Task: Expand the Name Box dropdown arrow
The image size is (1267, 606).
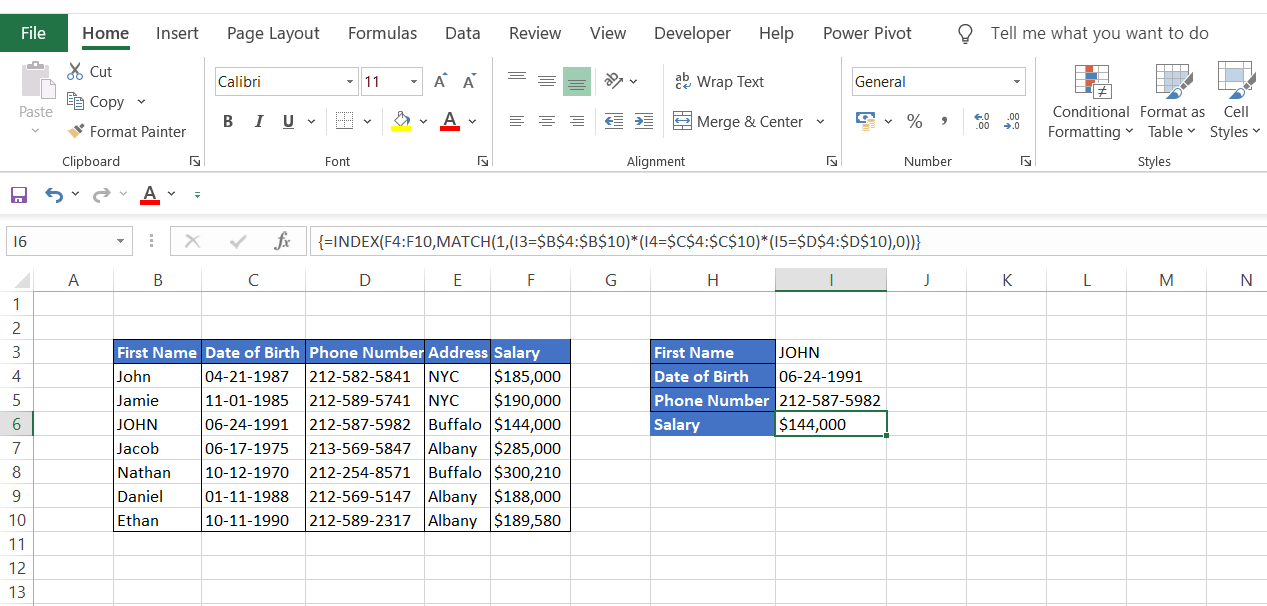Action: click(120, 241)
